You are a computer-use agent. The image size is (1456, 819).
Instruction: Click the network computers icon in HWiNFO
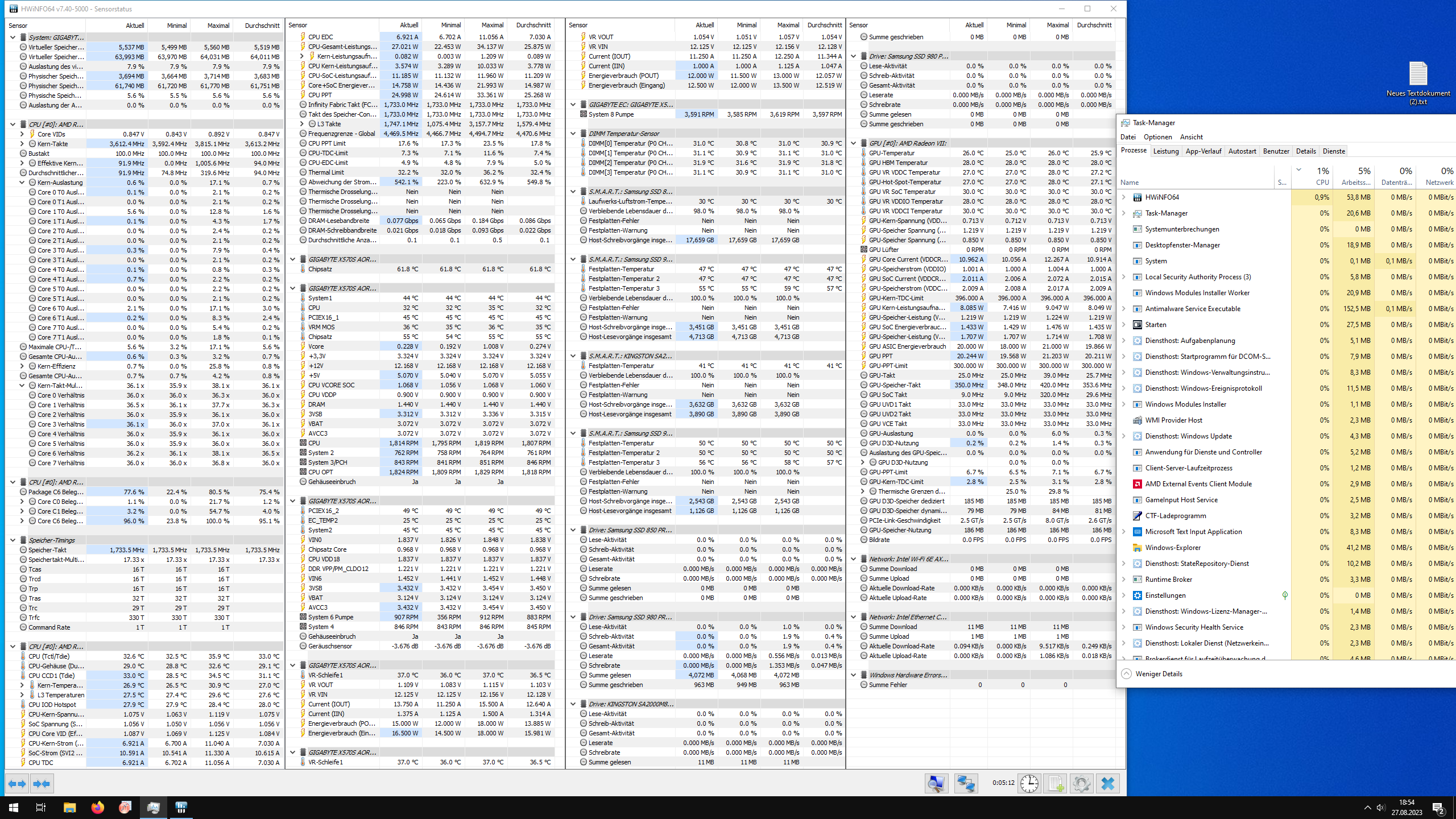tap(966, 784)
